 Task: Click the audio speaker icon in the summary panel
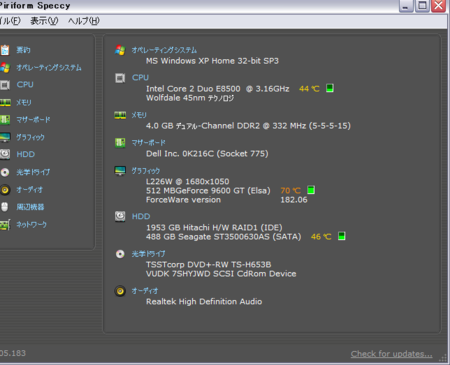[120, 291]
